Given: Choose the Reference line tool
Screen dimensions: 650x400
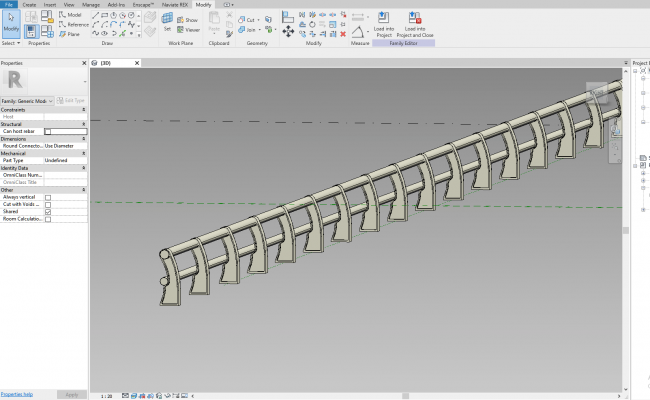Looking at the screenshot, I should click(x=72, y=24).
